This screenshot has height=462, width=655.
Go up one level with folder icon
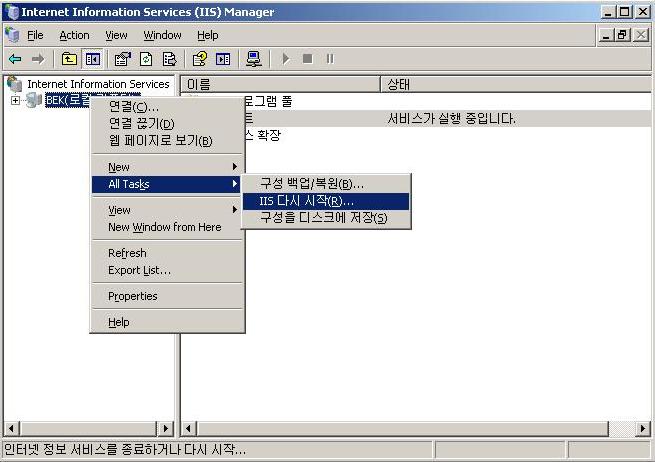69,59
